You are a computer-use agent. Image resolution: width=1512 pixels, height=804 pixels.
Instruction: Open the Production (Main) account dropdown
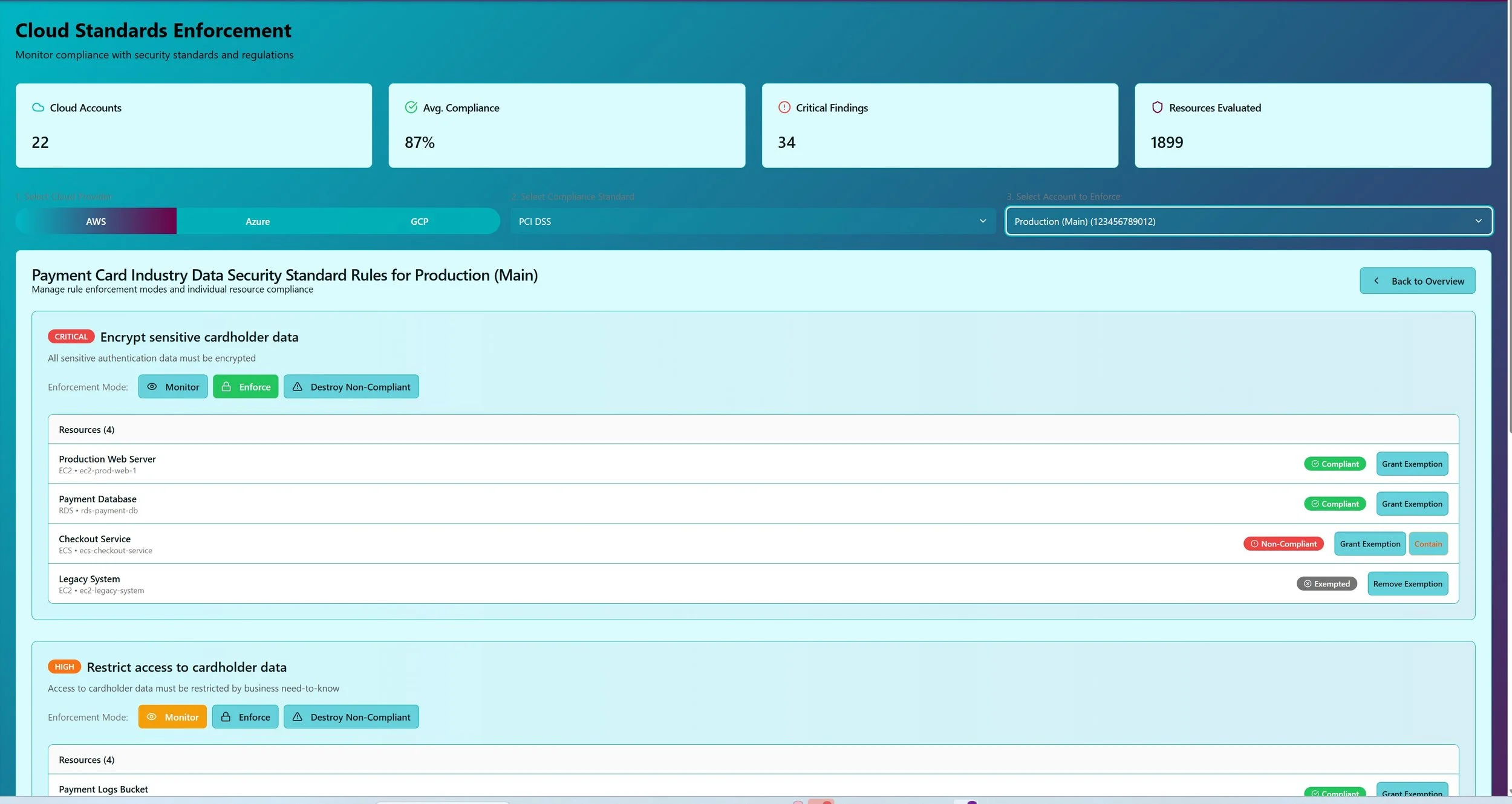(1248, 221)
